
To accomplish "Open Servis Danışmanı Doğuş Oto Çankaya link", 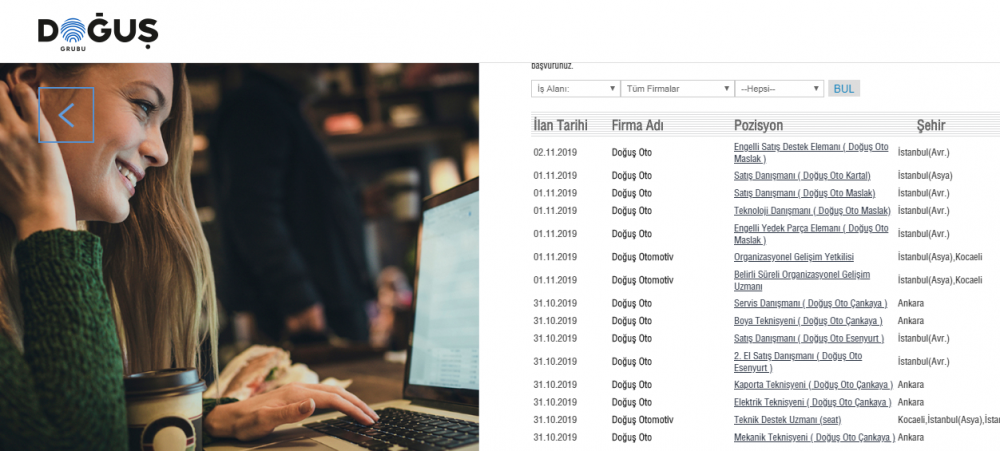I will pyautogui.click(x=810, y=303).
